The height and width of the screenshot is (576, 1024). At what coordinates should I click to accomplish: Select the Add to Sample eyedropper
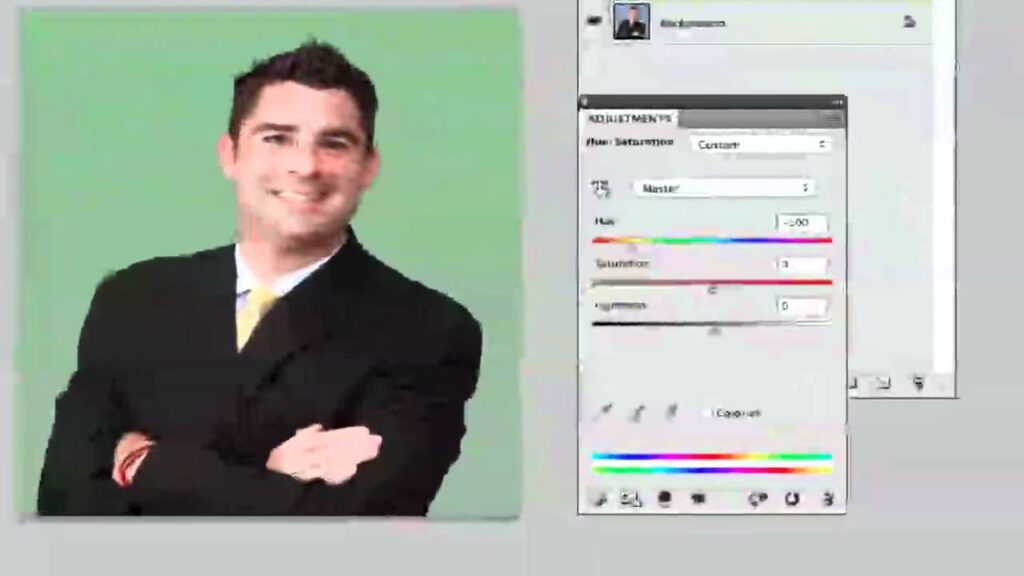click(x=639, y=412)
